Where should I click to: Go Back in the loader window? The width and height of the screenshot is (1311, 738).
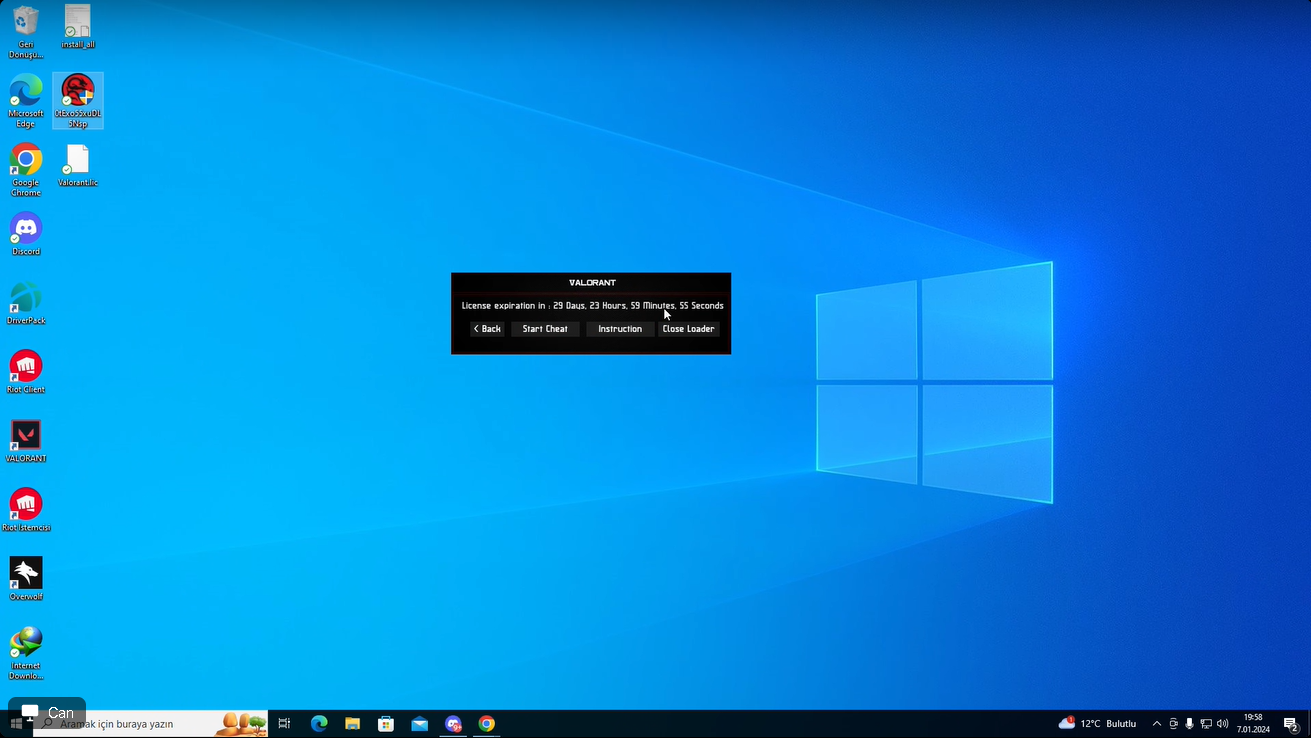pos(487,329)
